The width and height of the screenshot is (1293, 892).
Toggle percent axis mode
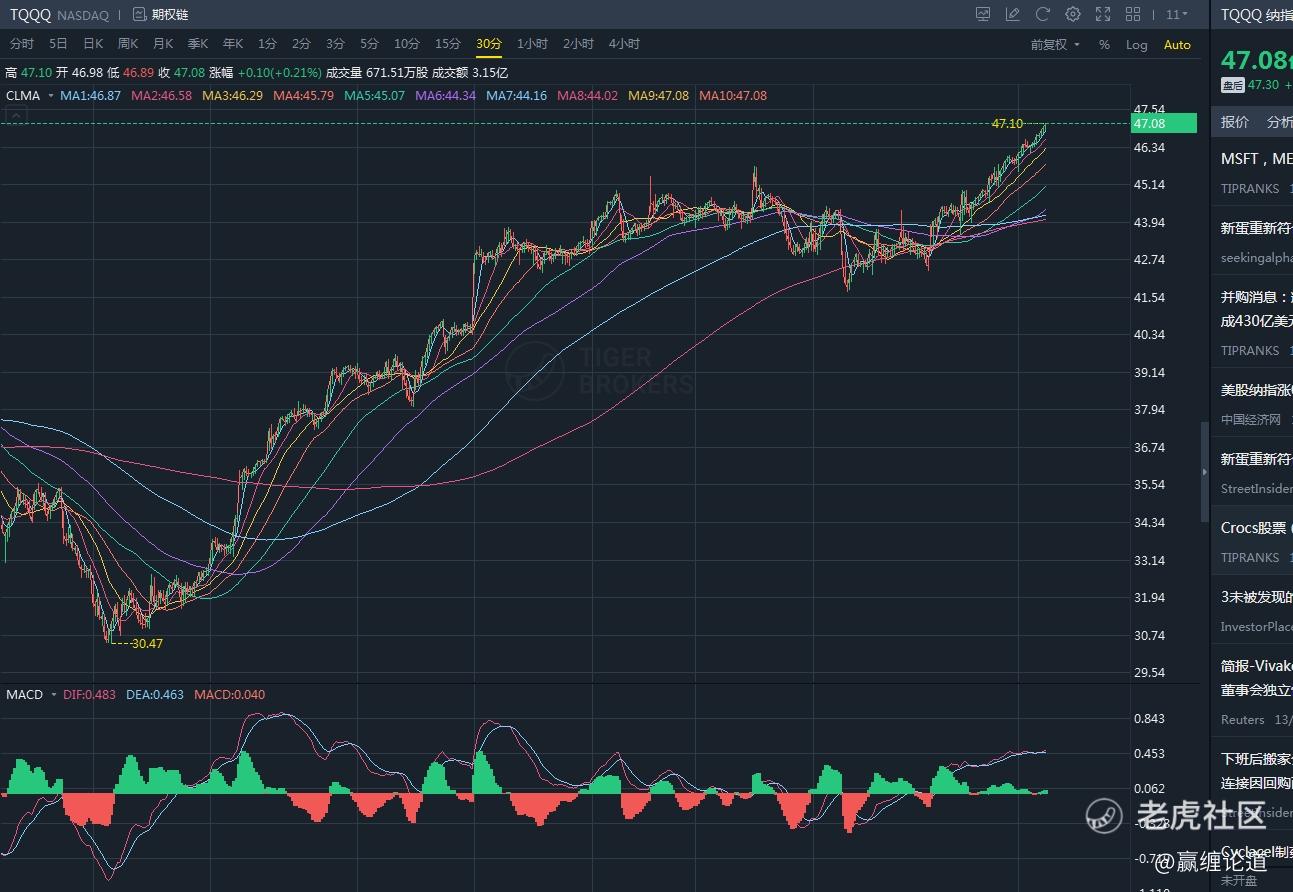tap(1104, 45)
